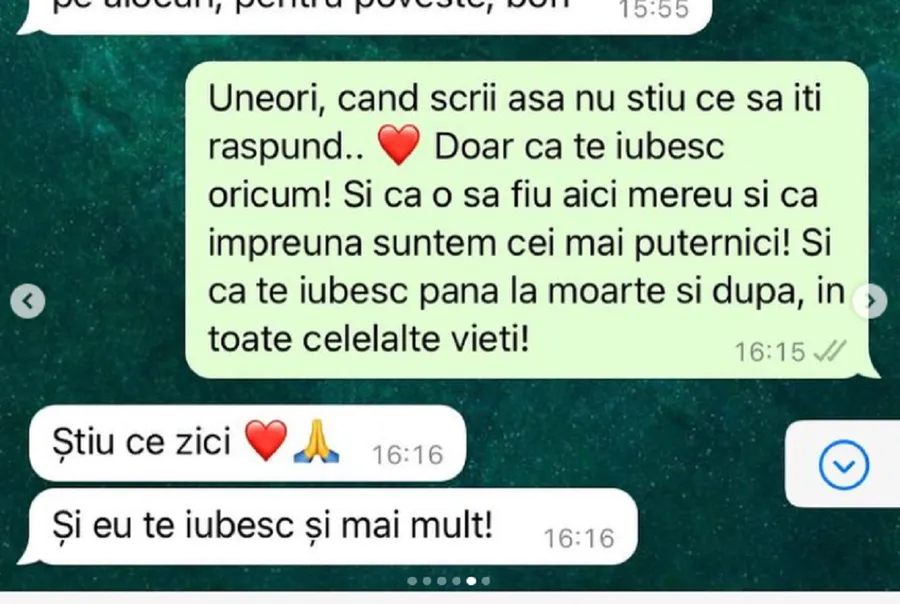Click the praying hands emoji

[316, 441]
